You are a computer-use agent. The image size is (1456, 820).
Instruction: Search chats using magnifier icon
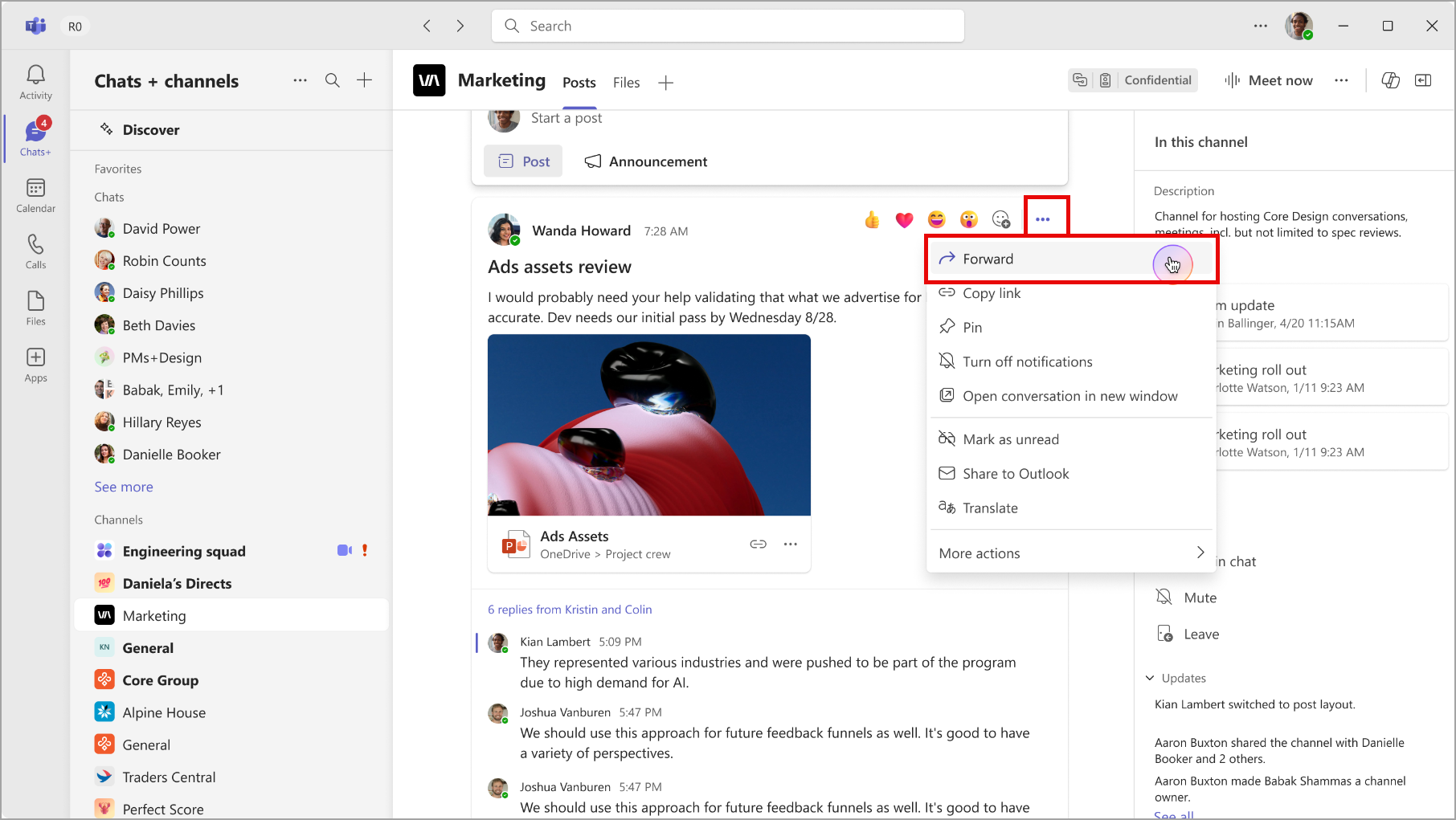pyautogui.click(x=332, y=80)
